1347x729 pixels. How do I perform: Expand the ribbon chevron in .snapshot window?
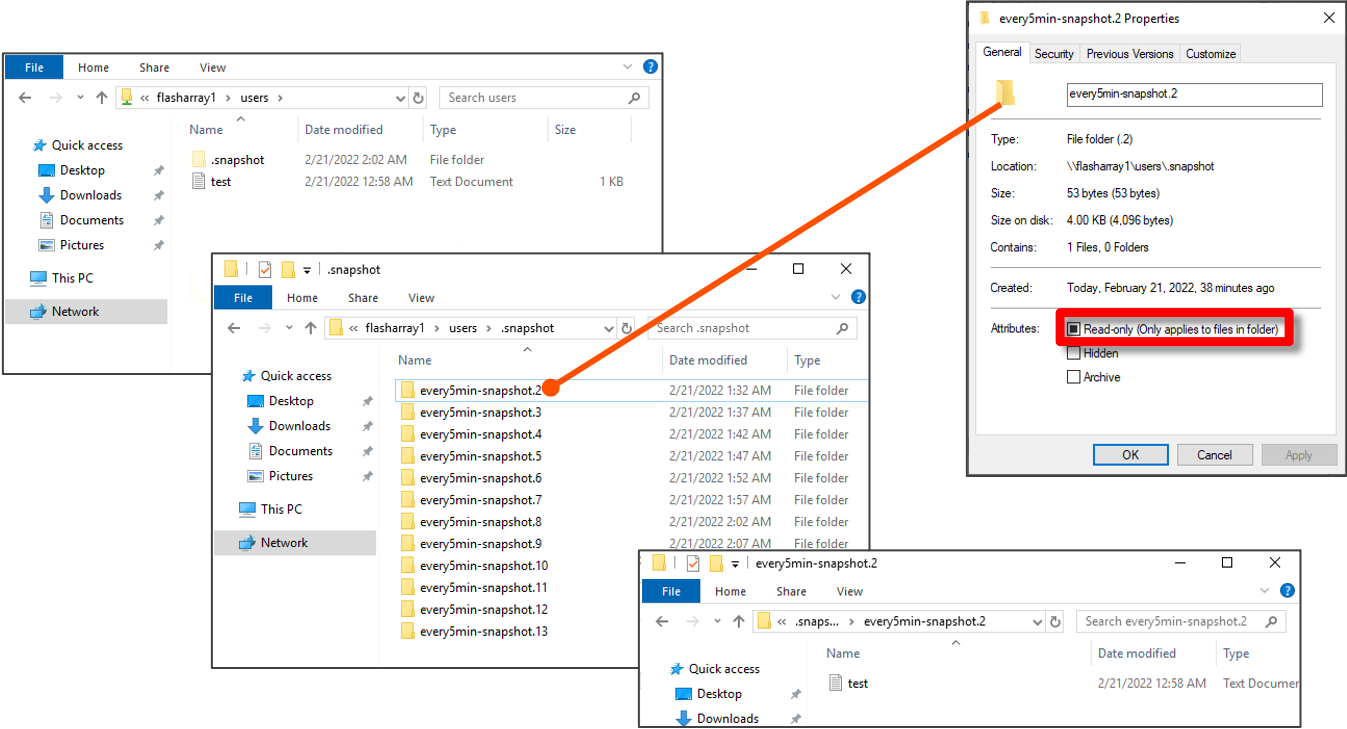(x=837, y=297)
